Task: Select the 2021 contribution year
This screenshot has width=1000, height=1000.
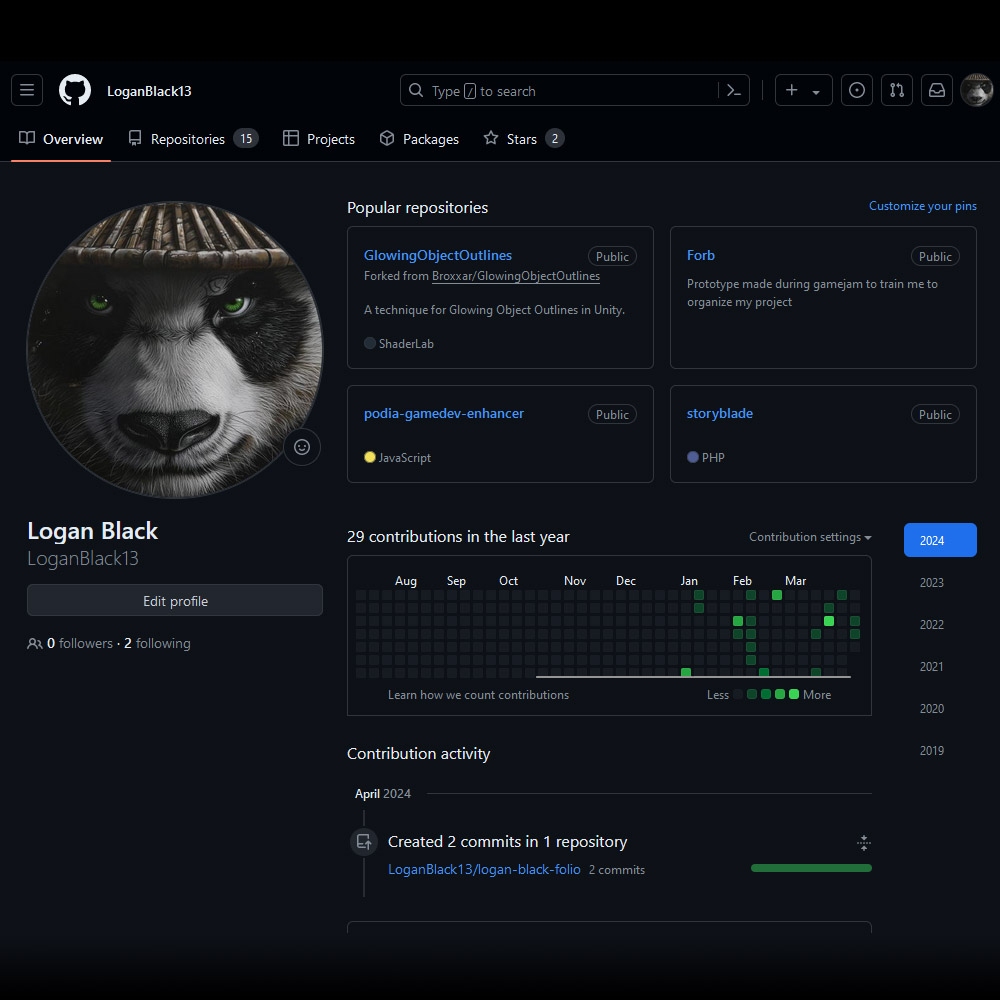Action: [932, 667]
